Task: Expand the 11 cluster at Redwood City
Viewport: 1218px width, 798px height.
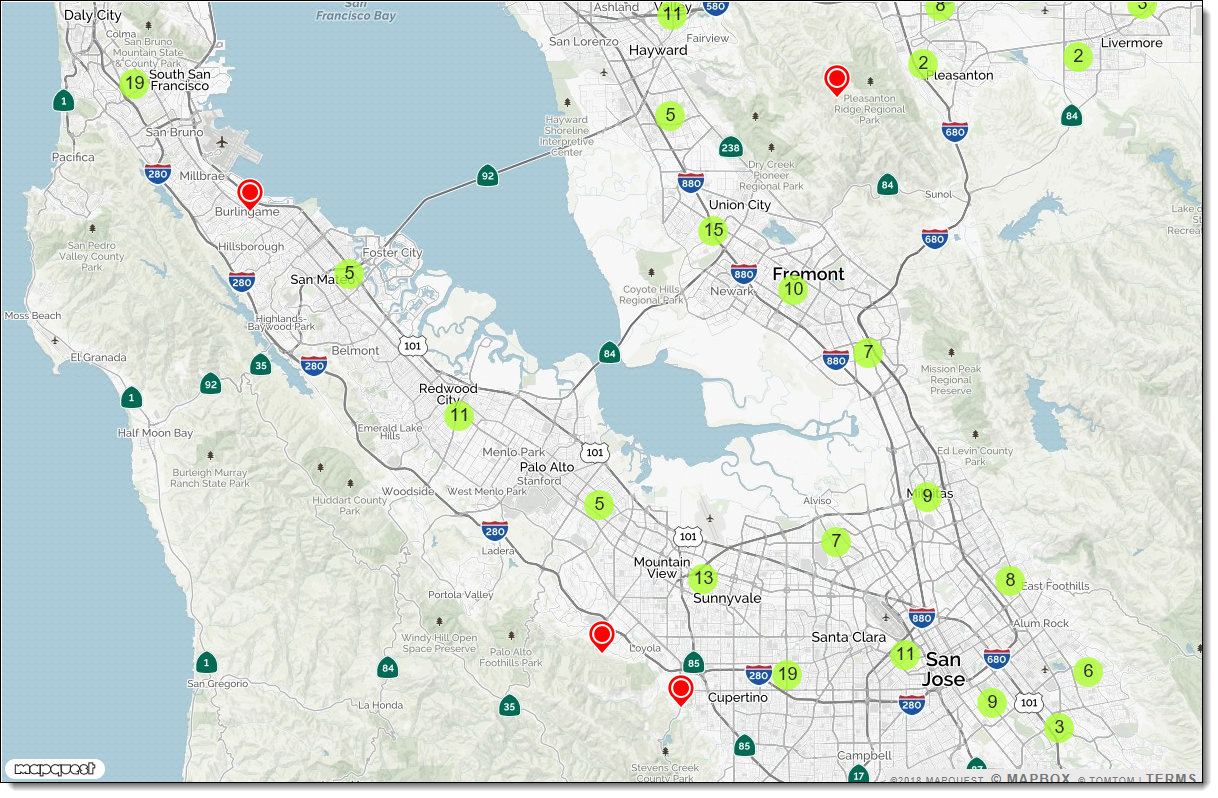Action: click(458, 415)
